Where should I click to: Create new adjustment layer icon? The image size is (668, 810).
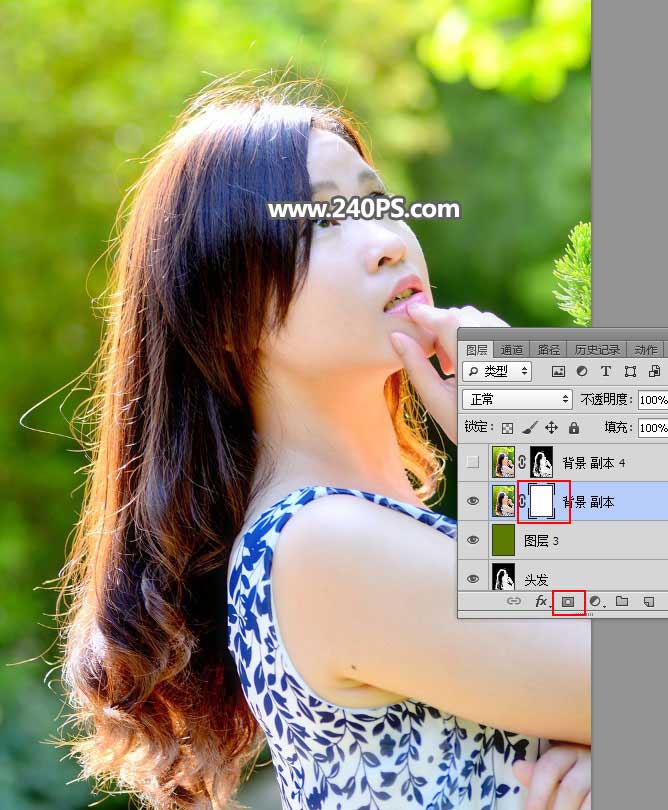[x=596, y=602]
